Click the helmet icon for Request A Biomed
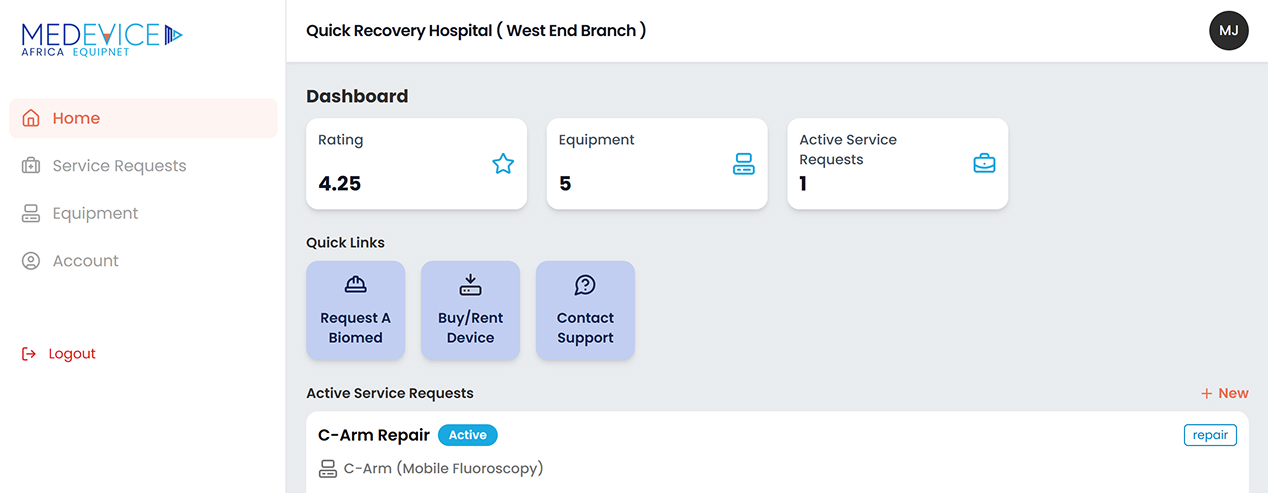 coord(355,285)
